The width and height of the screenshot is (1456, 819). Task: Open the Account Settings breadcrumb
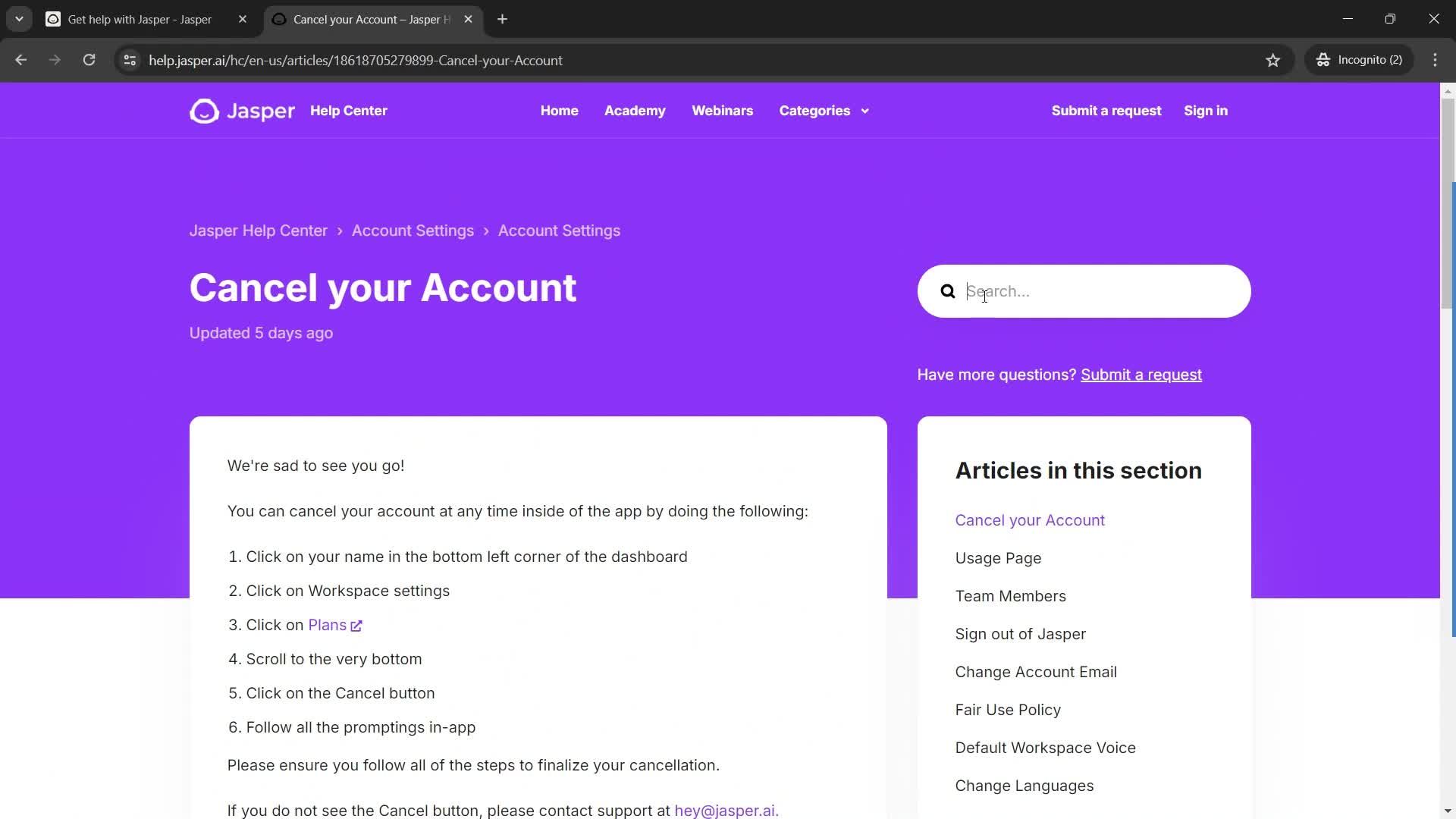pos(413,231)
